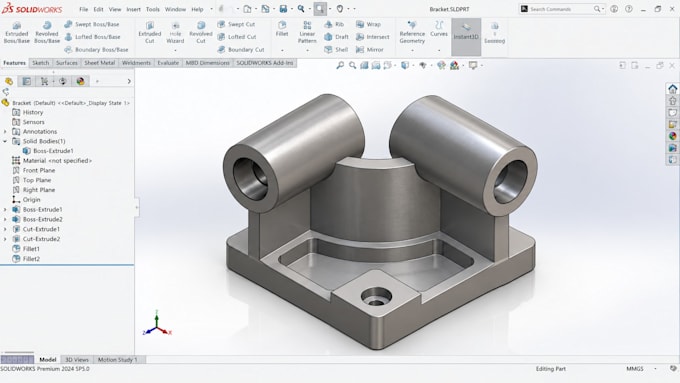Switch to the Sketch tab

pyautogui.click(x=40, y=63)
